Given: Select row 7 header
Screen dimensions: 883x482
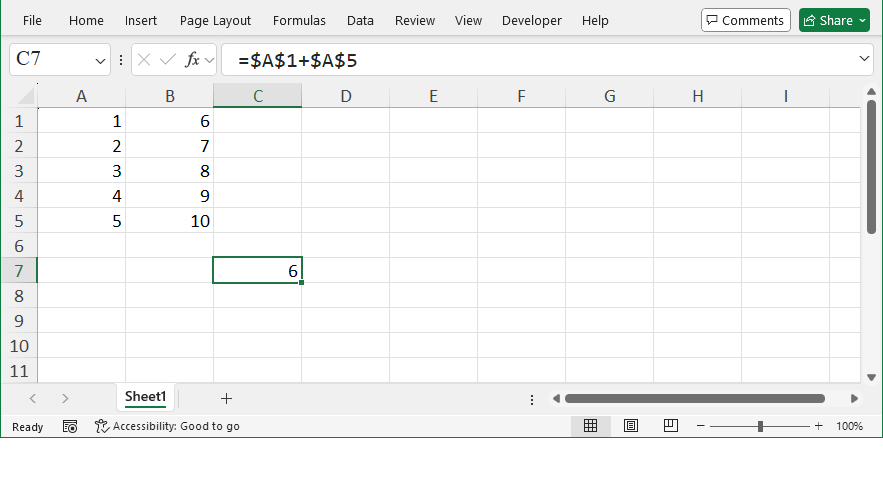Looking at the screenshot, I should point(19,271).
